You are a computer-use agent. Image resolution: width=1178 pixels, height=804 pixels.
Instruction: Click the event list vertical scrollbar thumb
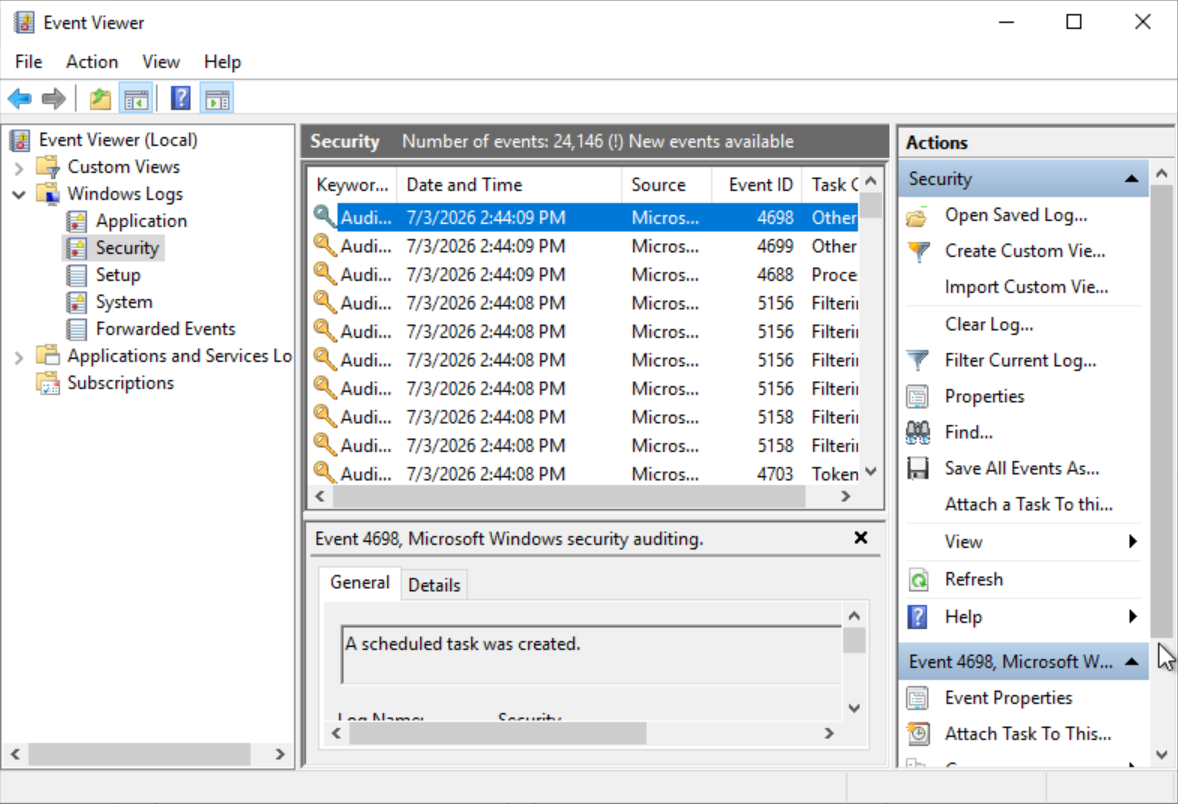pyautogui.click(x=871, y=205)
